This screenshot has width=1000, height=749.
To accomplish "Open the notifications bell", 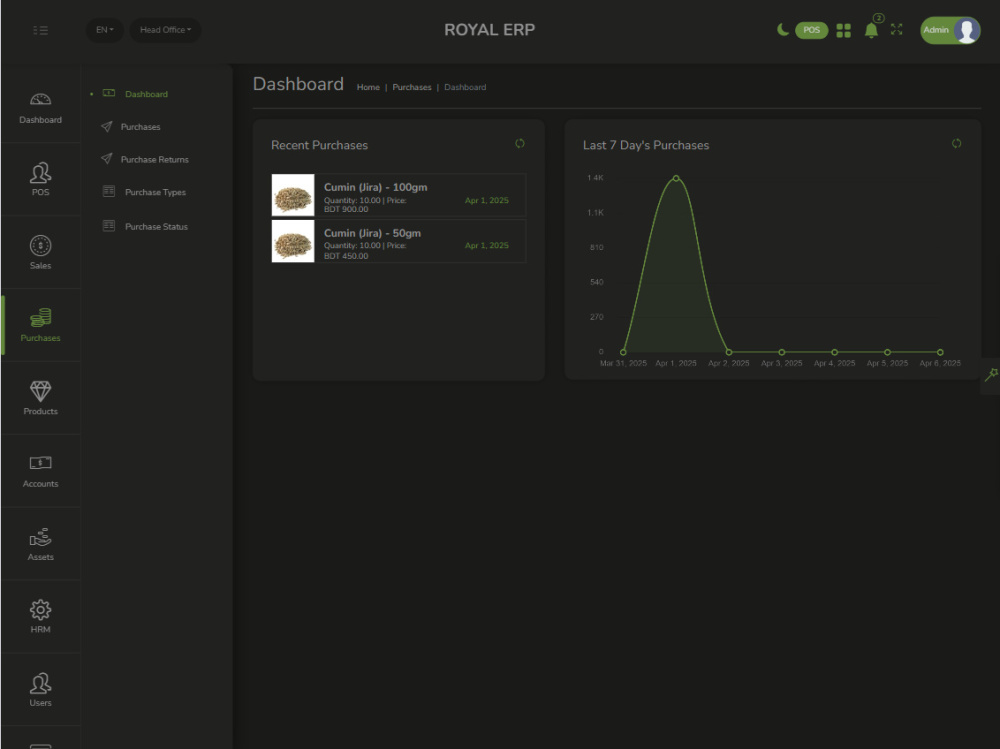I will pos(871,30).
